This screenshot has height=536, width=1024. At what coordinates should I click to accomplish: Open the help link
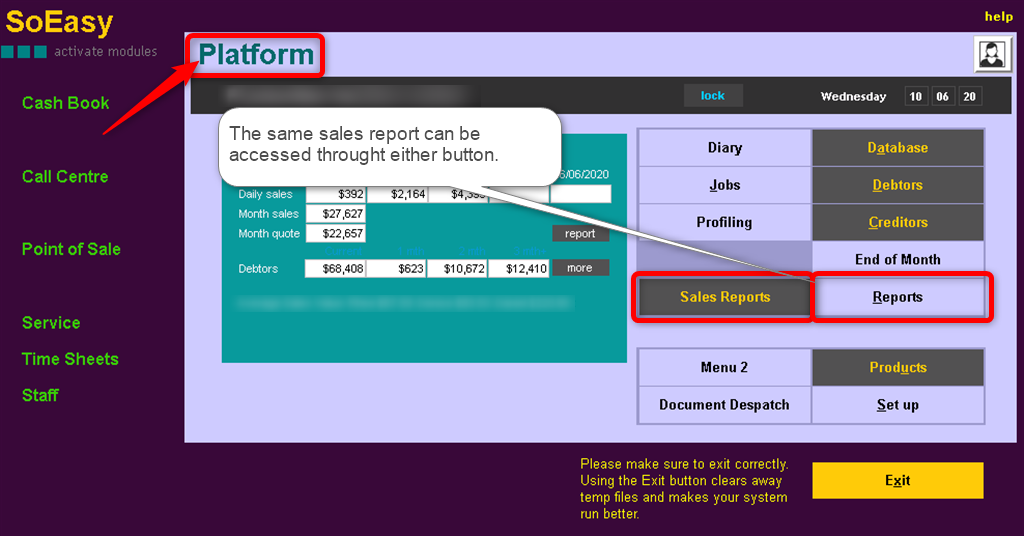click(x=999, y=16)
